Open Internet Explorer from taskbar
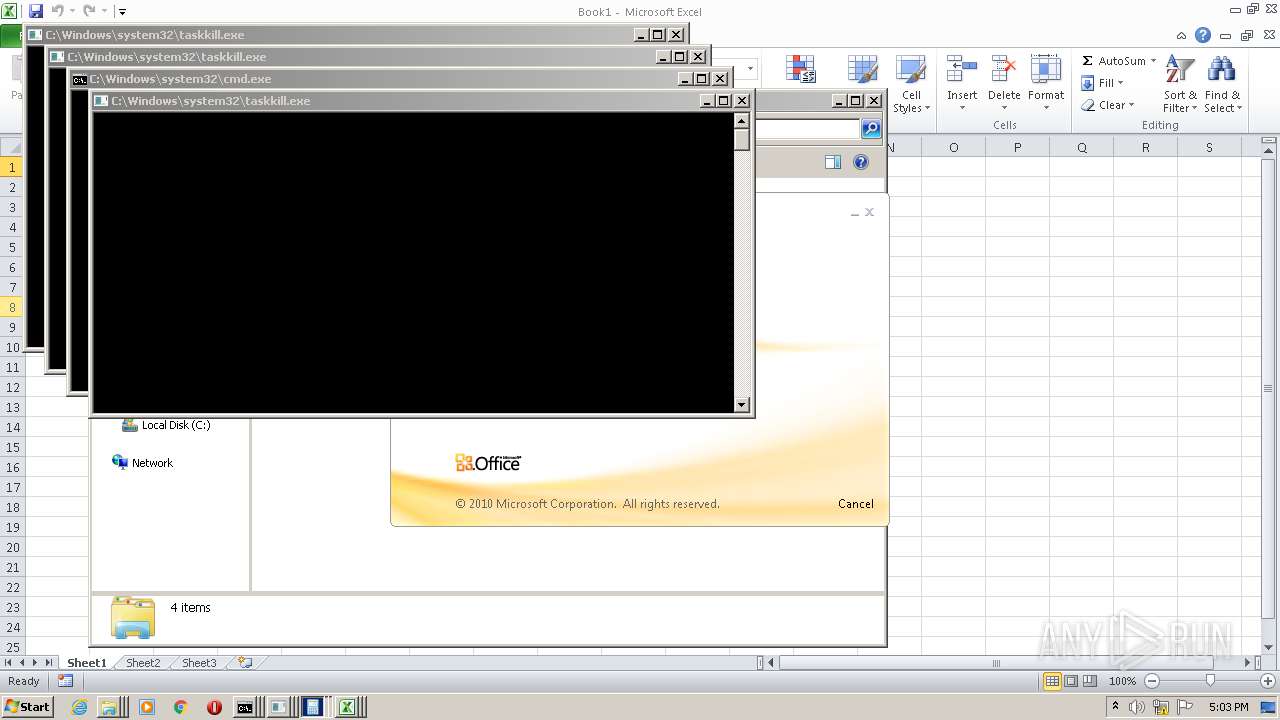Viewport: 1280px width, 720px height. coord(80,707)
